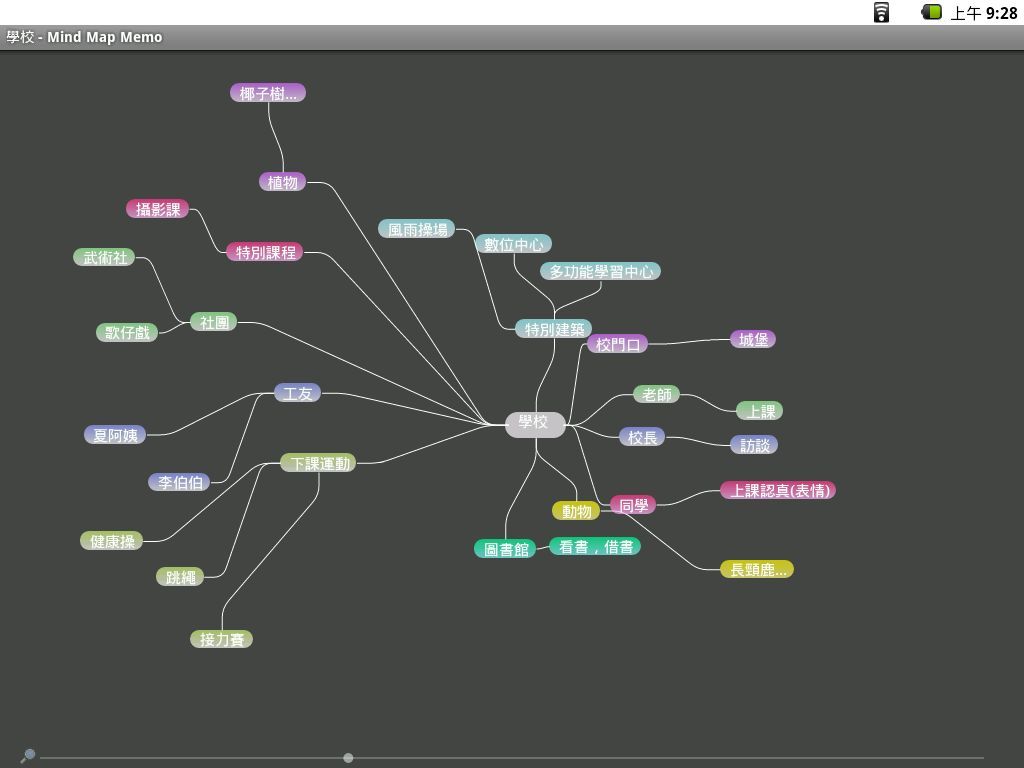Click the battery status icon

[931, 12]
